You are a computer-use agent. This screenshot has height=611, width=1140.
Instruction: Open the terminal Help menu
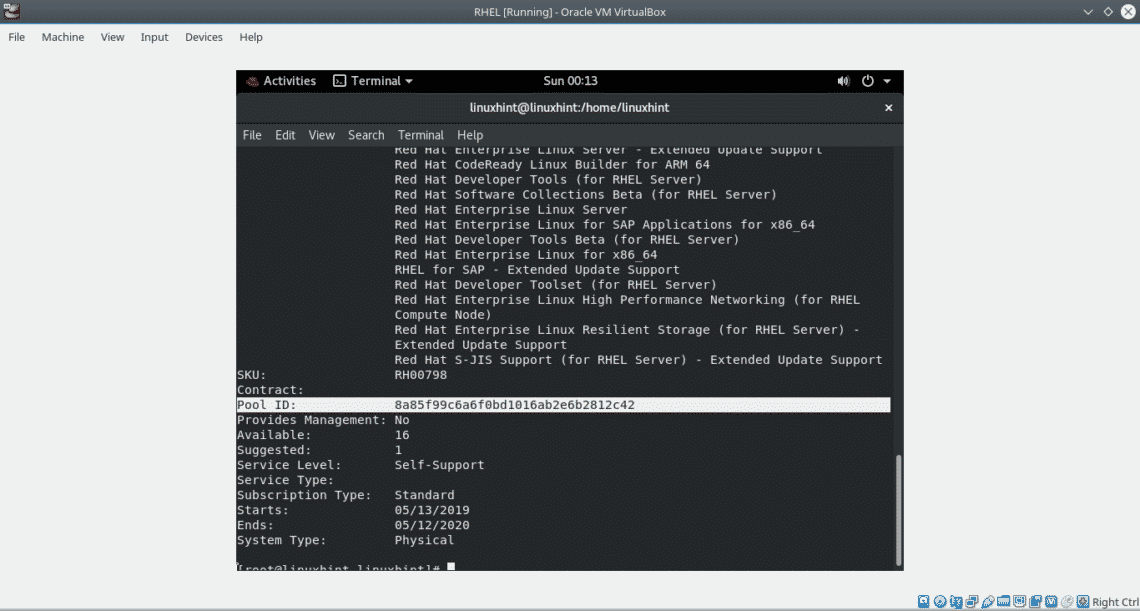pyautogui.click(x=470, y=135)
